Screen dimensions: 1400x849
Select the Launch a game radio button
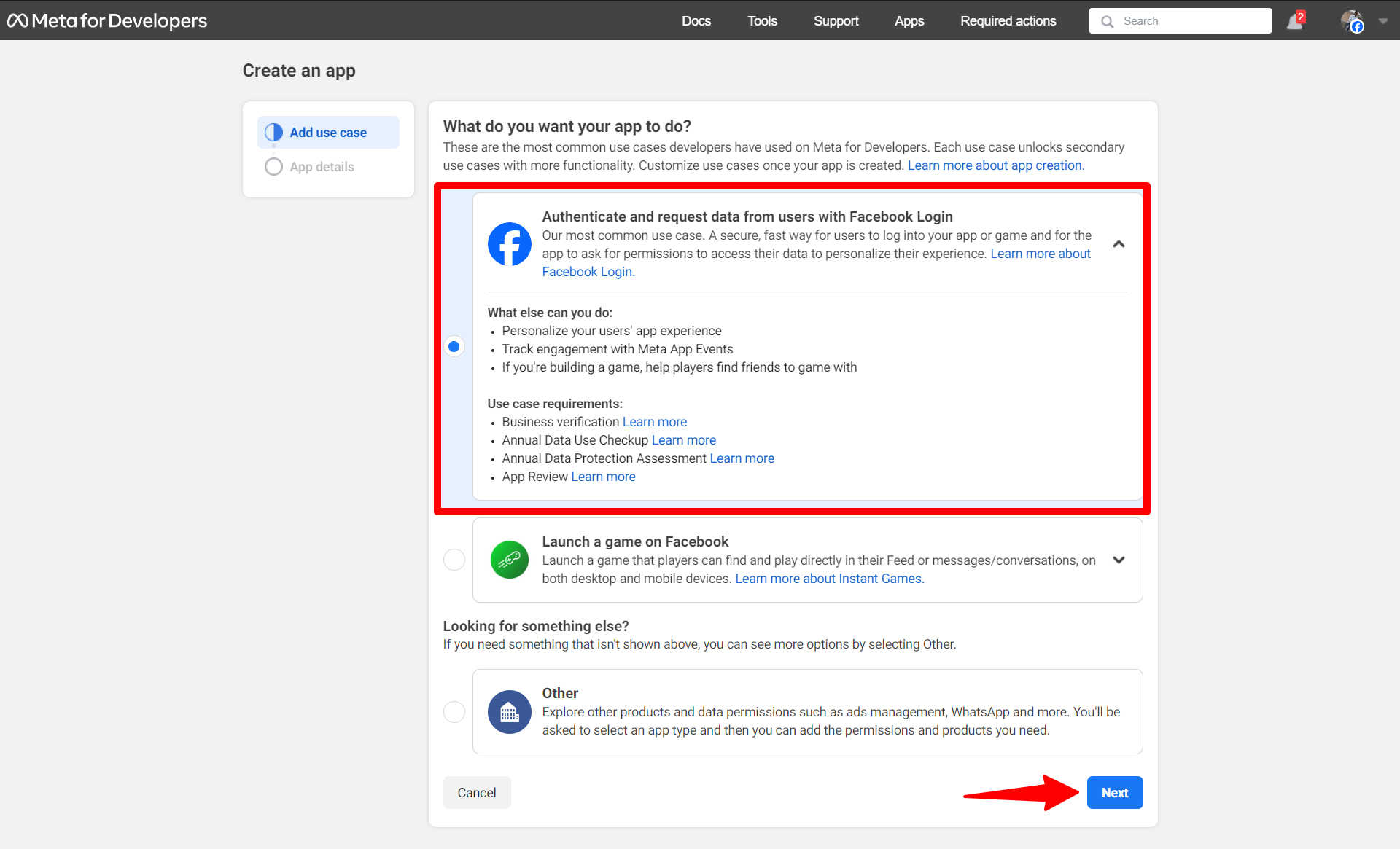tap(454, 560)
